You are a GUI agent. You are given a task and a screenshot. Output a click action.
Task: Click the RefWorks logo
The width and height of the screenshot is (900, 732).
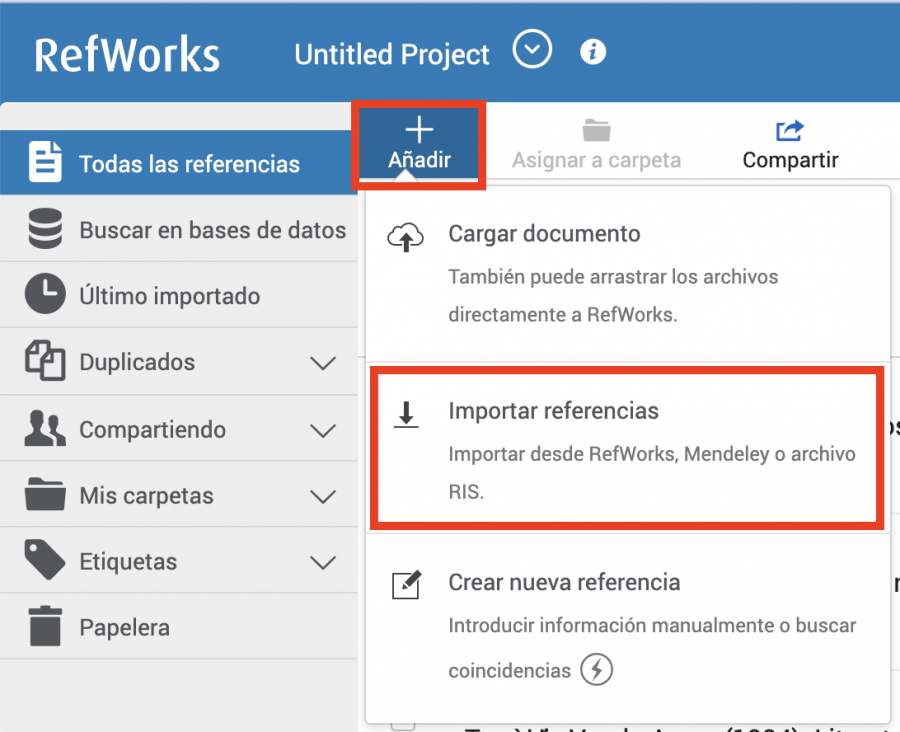tap(127, 55)
